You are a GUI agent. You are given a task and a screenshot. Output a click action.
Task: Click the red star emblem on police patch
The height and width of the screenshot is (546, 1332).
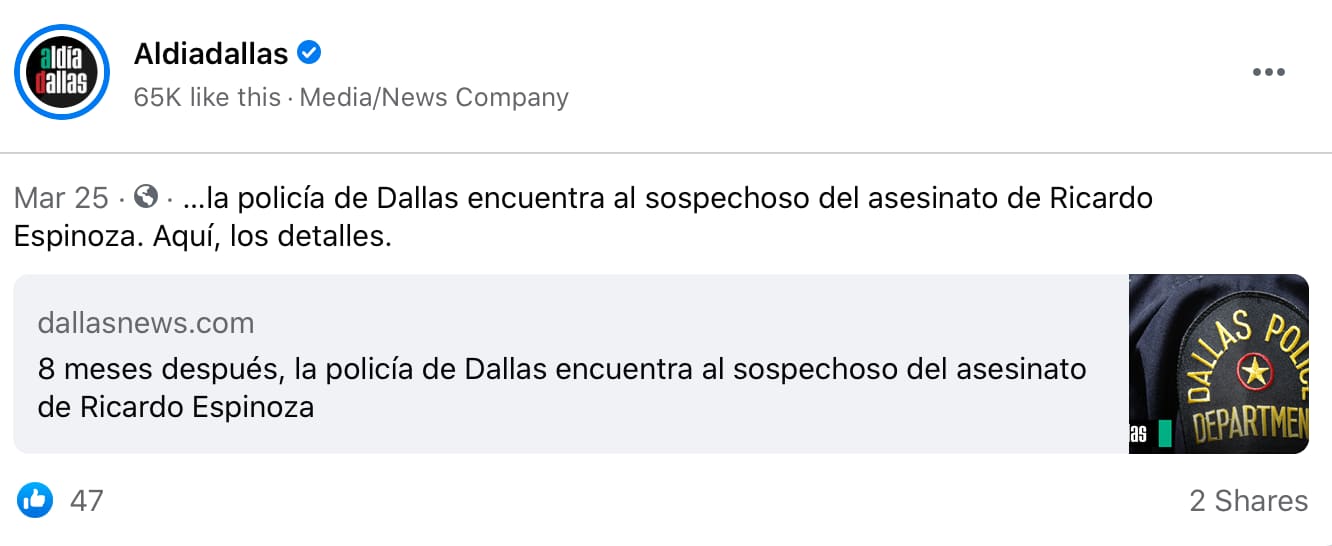pyautogui.click(x=1251, y=373)
